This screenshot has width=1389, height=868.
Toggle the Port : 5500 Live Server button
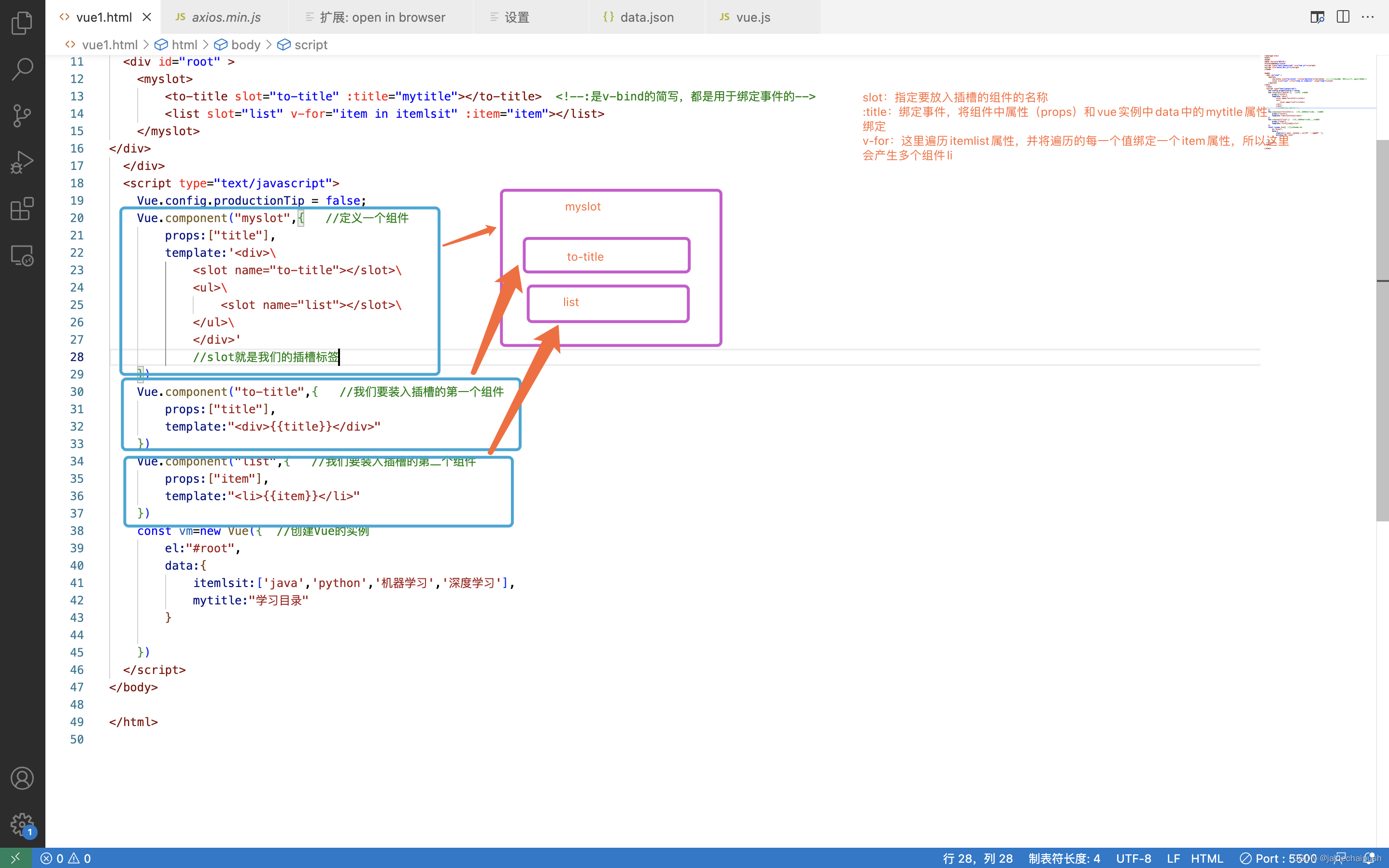1277,858
